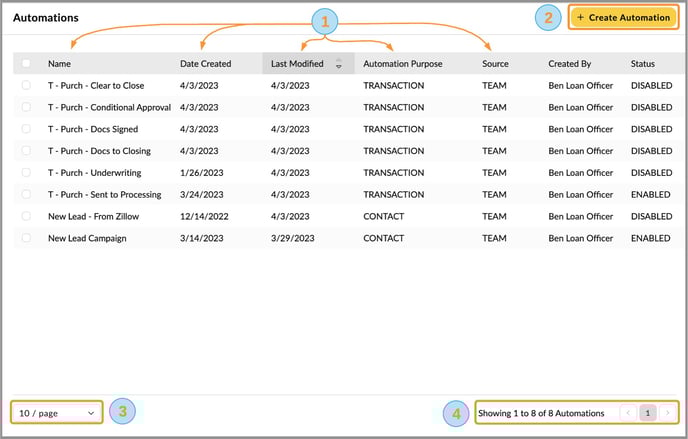Click the Created By column header
Screen dimensions: 688x439
tap(569, 64)
